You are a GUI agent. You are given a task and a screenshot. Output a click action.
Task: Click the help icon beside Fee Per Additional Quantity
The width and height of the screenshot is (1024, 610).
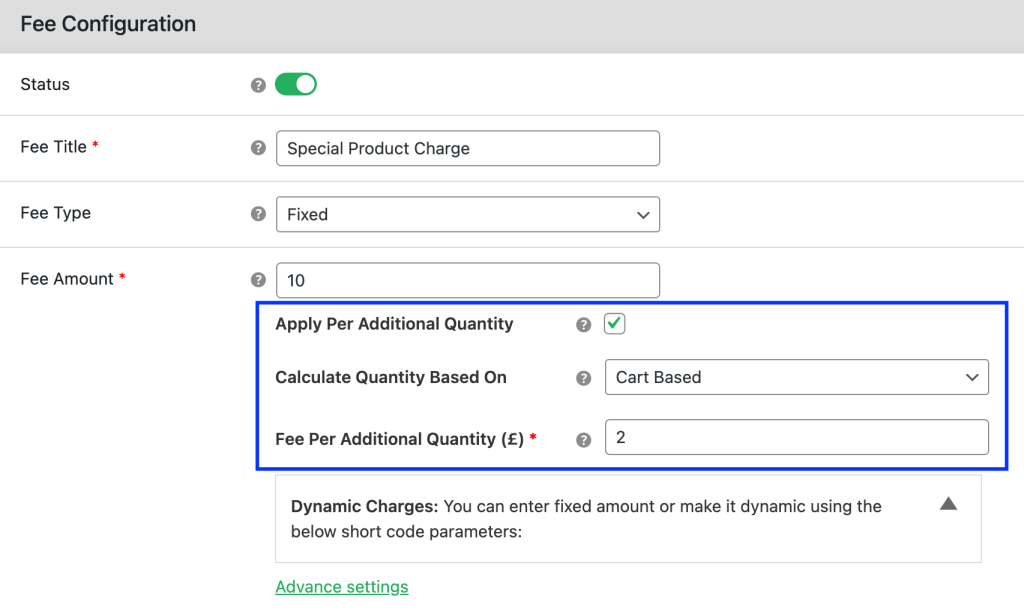point(583,437)
